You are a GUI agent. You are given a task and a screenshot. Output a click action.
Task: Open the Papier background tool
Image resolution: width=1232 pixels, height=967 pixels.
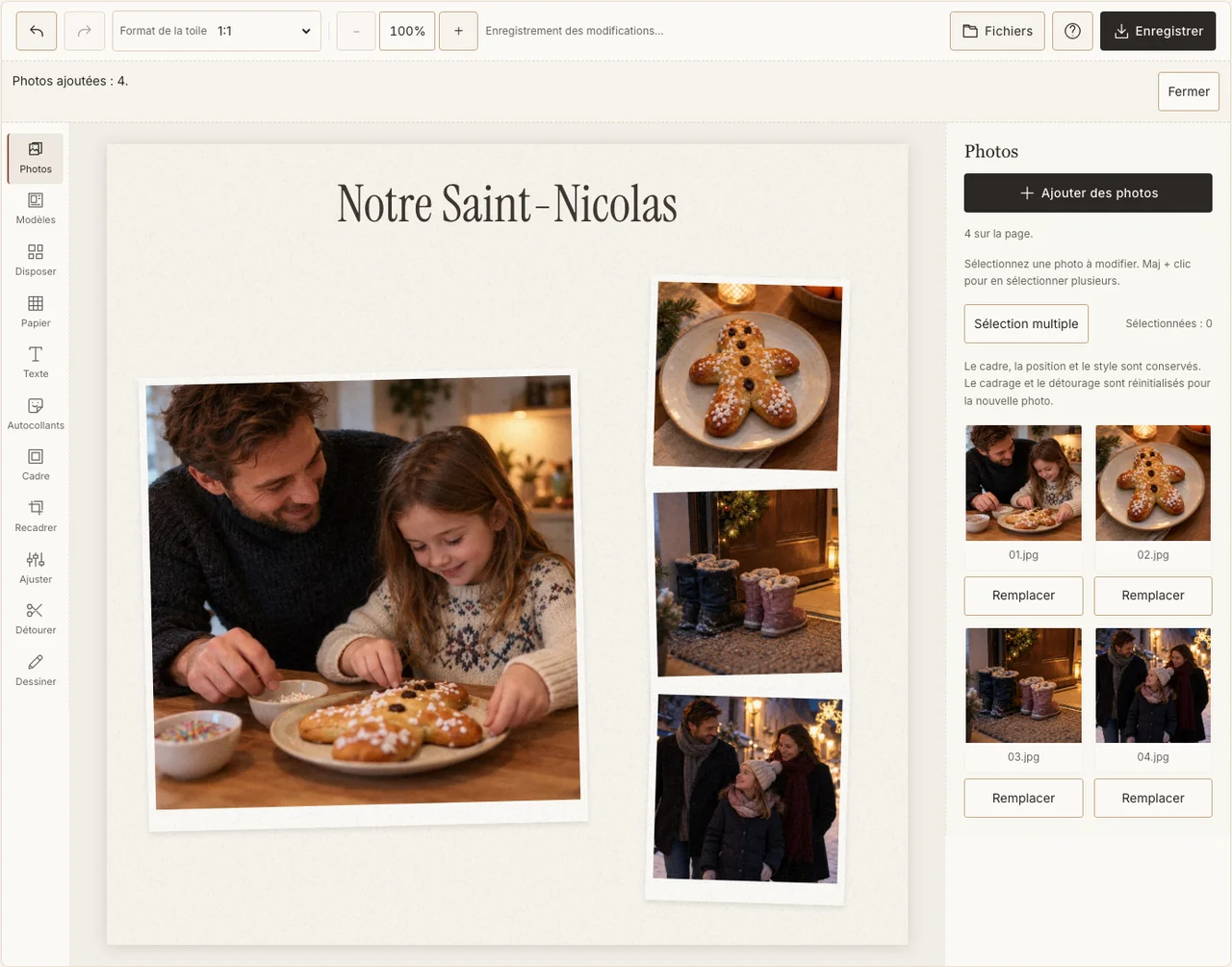pos(36,312)
